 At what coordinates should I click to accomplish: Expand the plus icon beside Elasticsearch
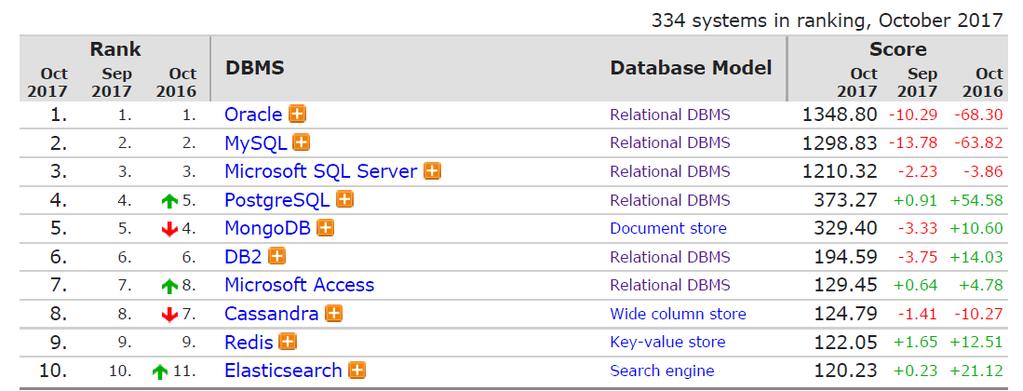point(357,371)
